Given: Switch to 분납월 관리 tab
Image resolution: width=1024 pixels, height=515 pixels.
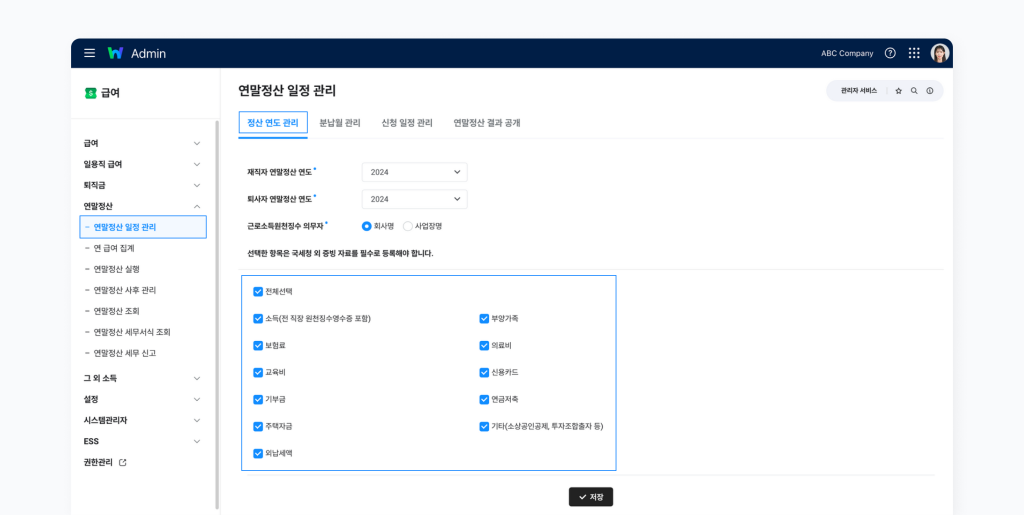Looking at the screenshot, I should [x=340, y=123].
